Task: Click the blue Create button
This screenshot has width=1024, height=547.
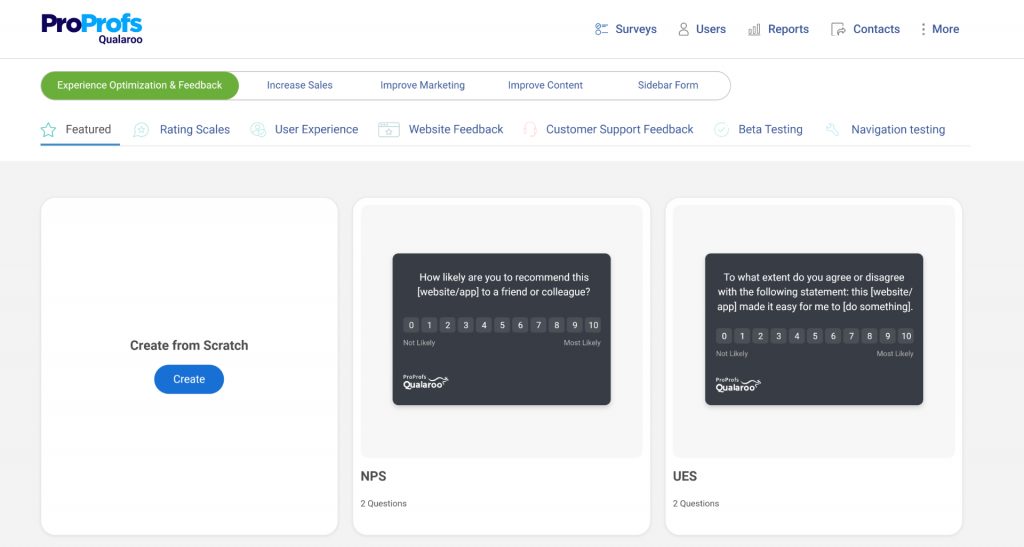Action: pos(189,379)
